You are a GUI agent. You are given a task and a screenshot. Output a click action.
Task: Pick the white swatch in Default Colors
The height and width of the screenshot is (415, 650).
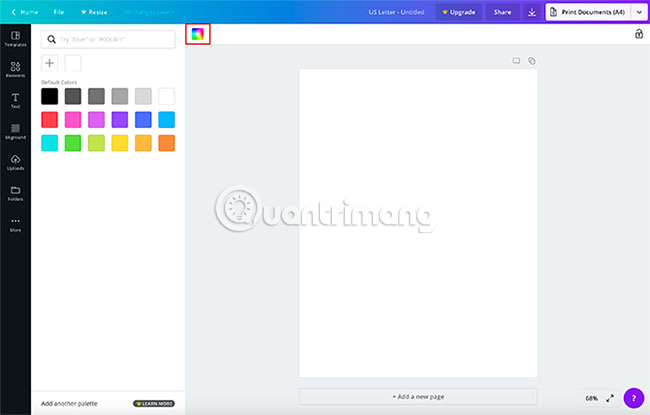point(167,96)
